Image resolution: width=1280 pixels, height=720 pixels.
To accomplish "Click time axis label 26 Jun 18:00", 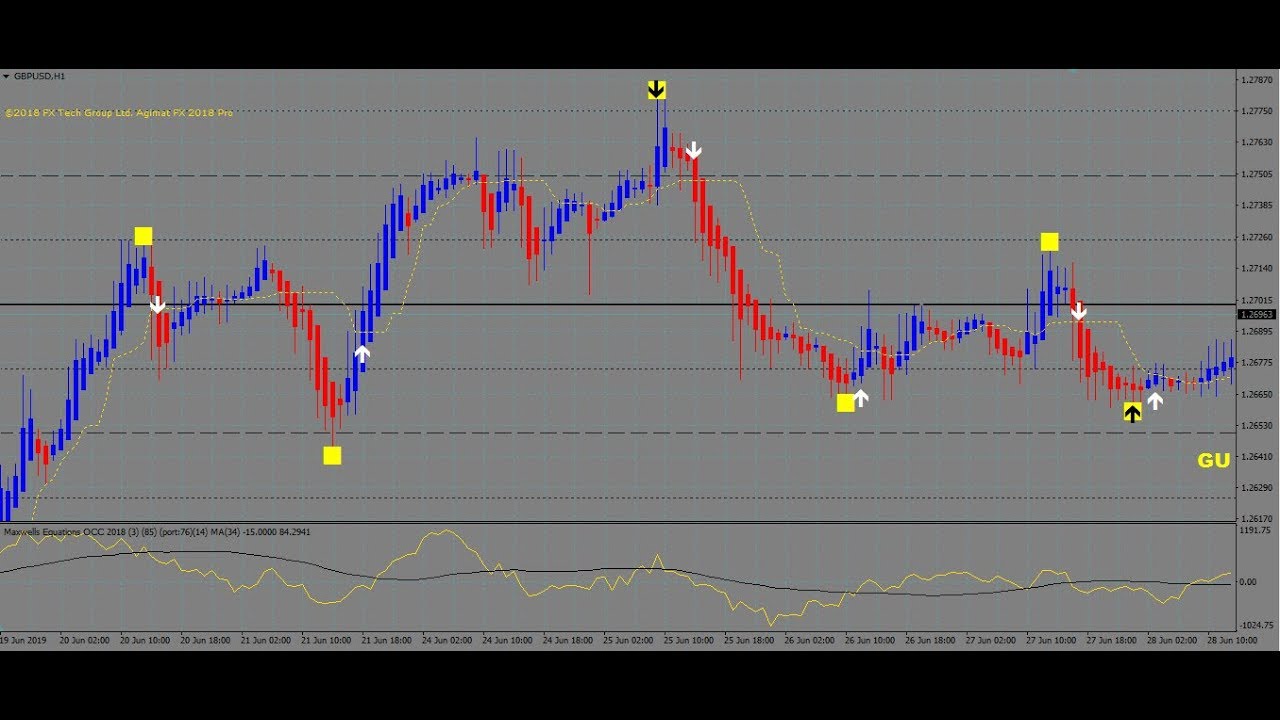I will [x=931, y=639].
